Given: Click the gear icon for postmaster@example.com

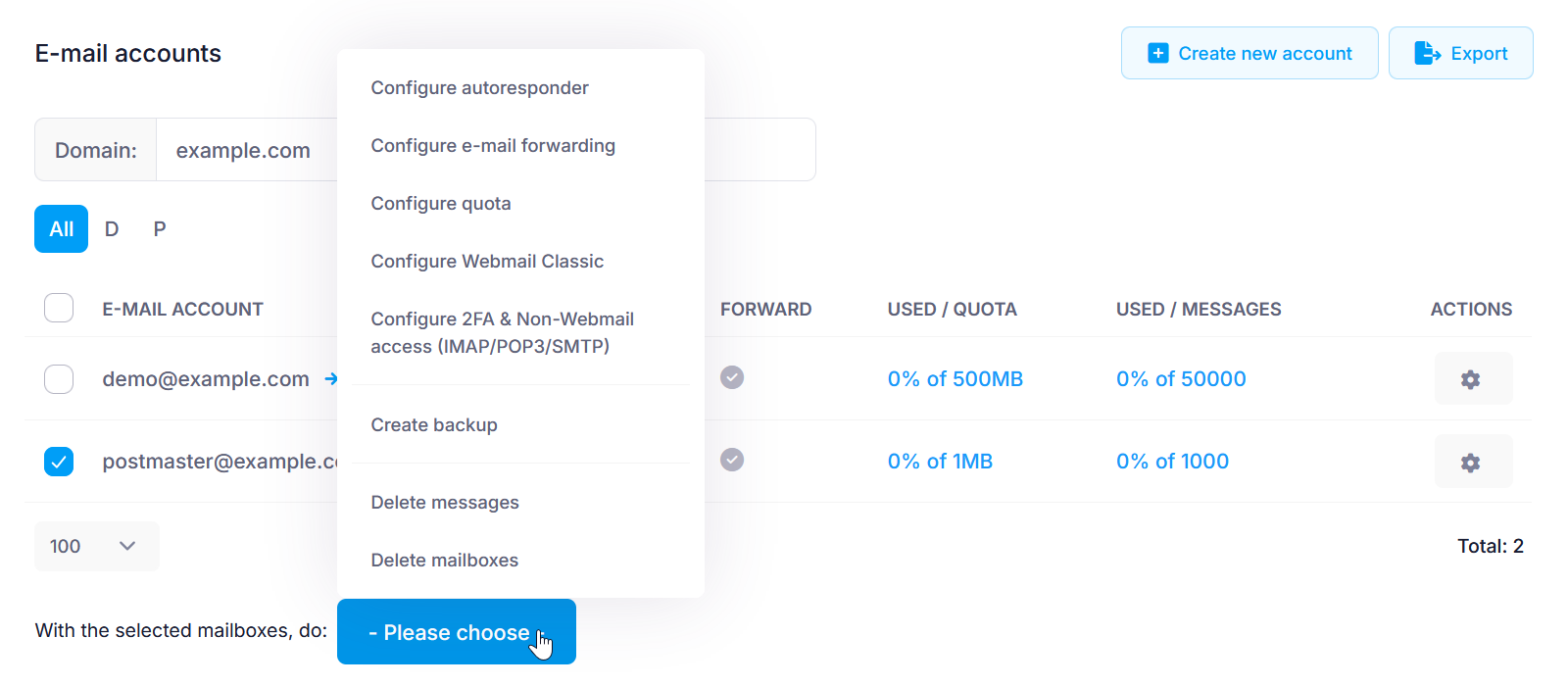Looking at the screenshot, I should pyautogui.click(x=1471, y=463).
